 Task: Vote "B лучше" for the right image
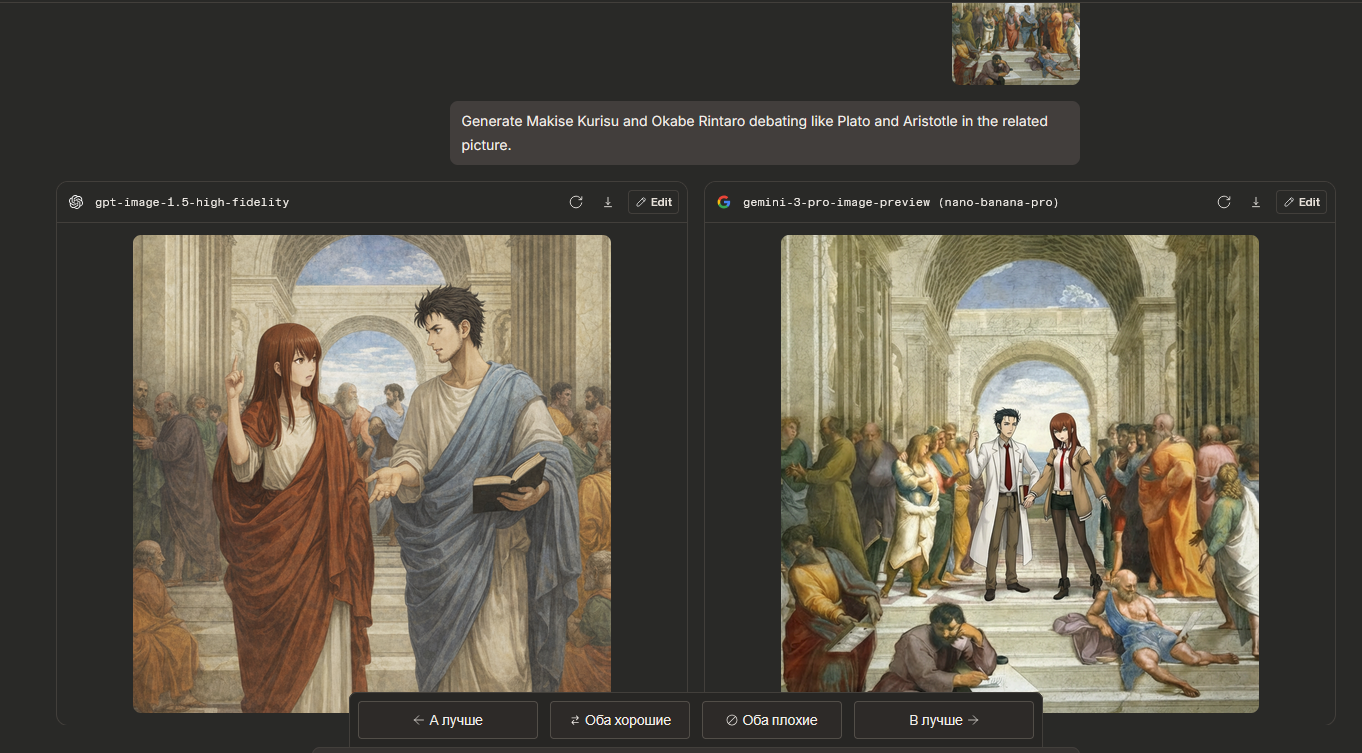[944, 720]
